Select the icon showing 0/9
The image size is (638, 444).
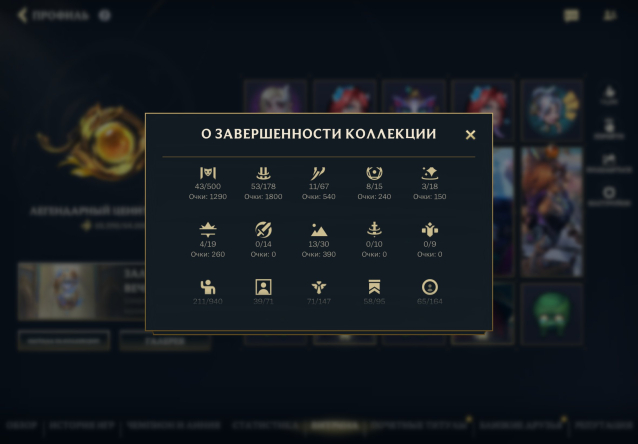coord(430,230)
